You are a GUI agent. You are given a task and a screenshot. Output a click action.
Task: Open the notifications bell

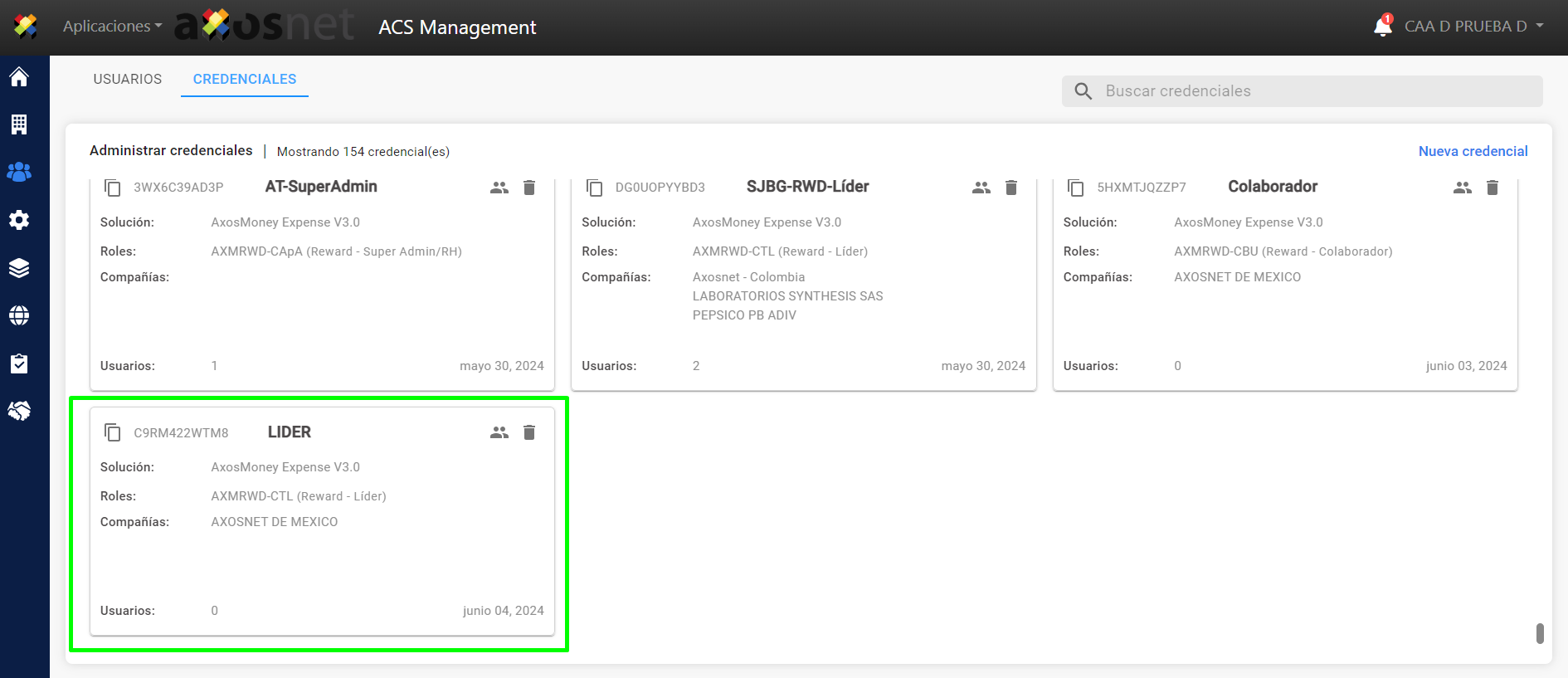1382,27
